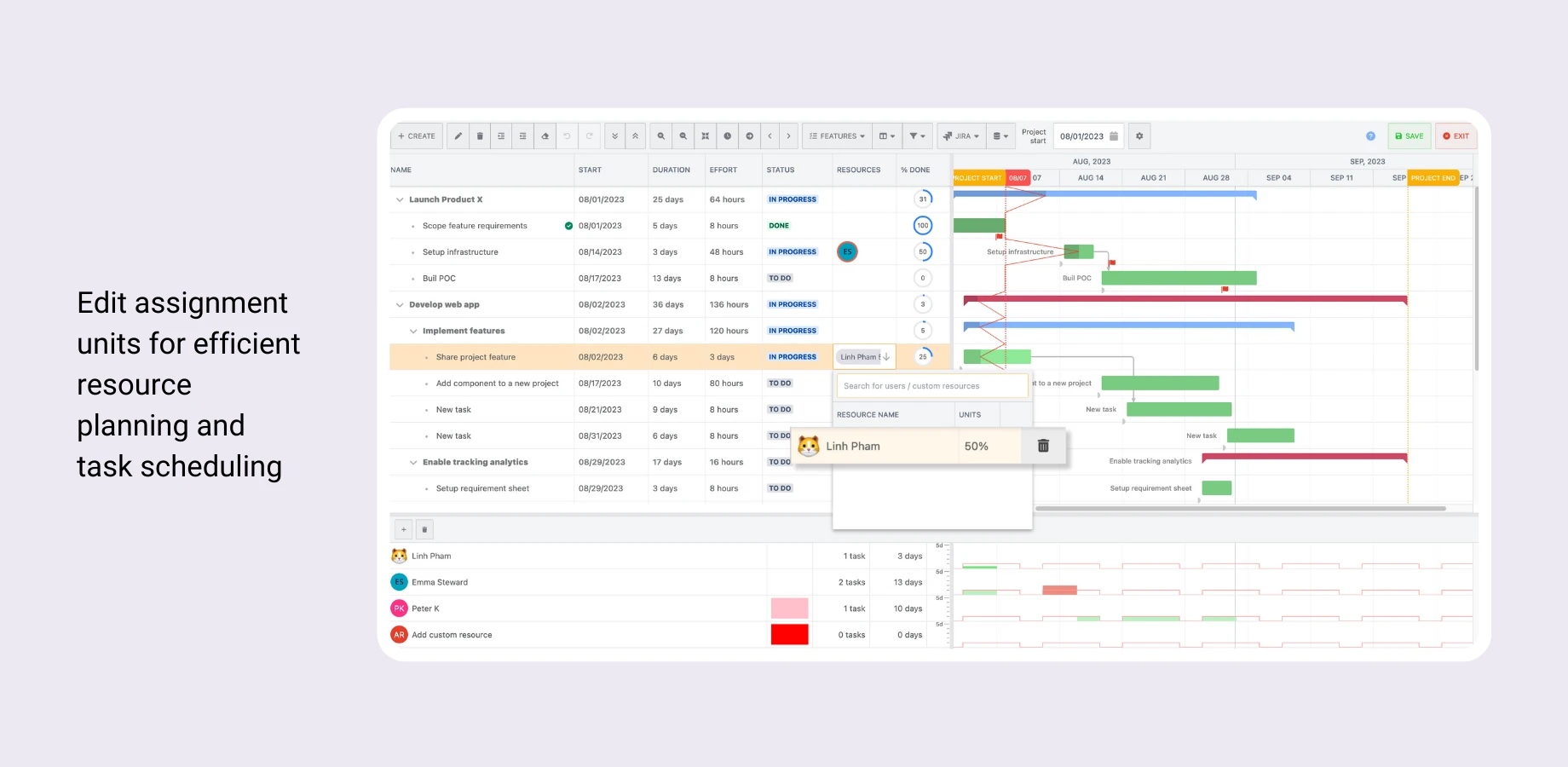Click the Undo arrow icon

567,136
